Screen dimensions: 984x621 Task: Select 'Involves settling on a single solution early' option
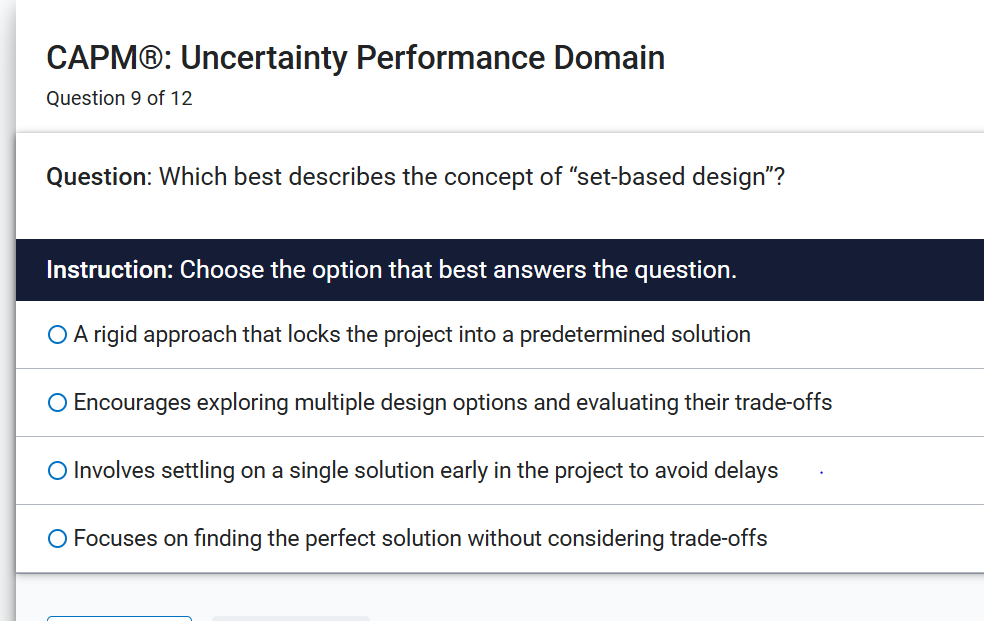[x=425, y=470]
